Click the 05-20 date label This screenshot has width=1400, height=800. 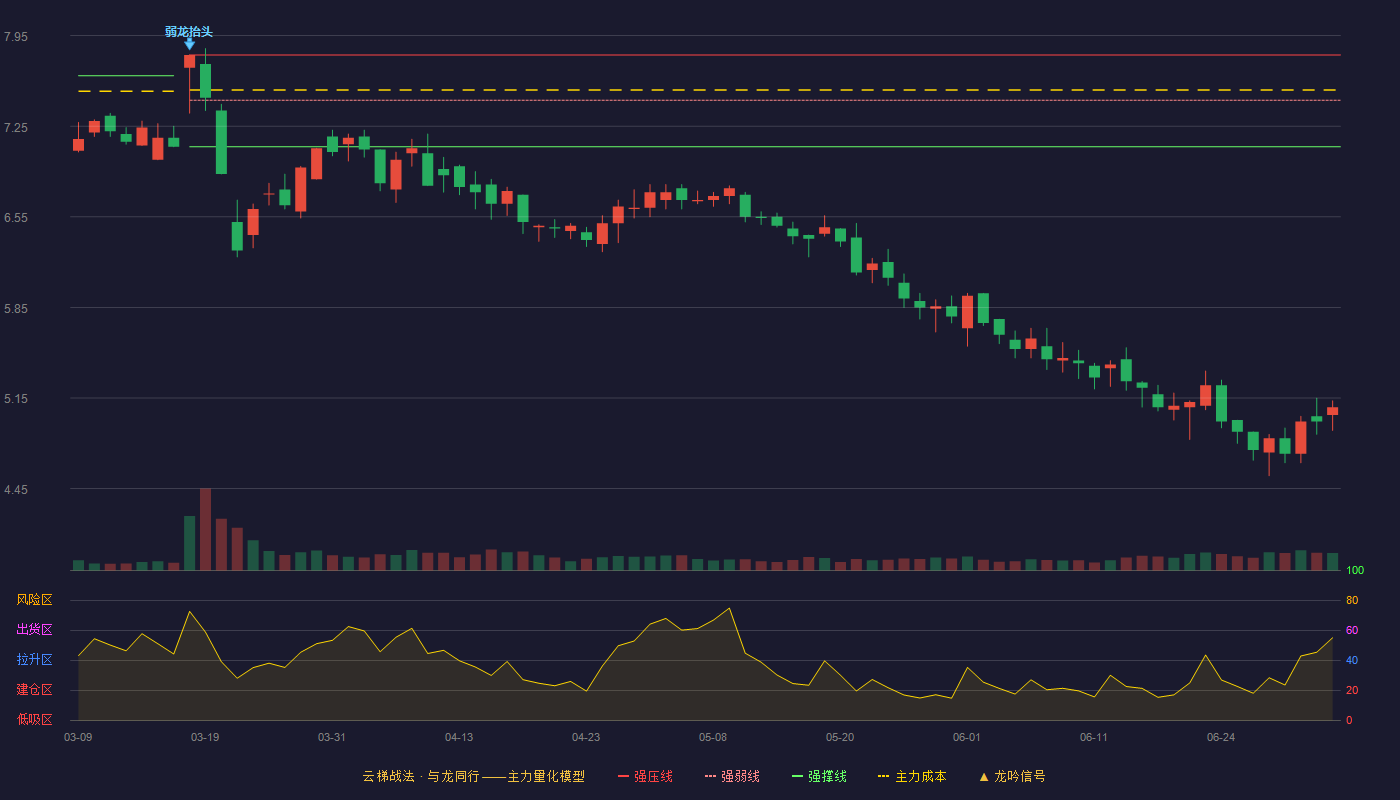pos(840,737)
